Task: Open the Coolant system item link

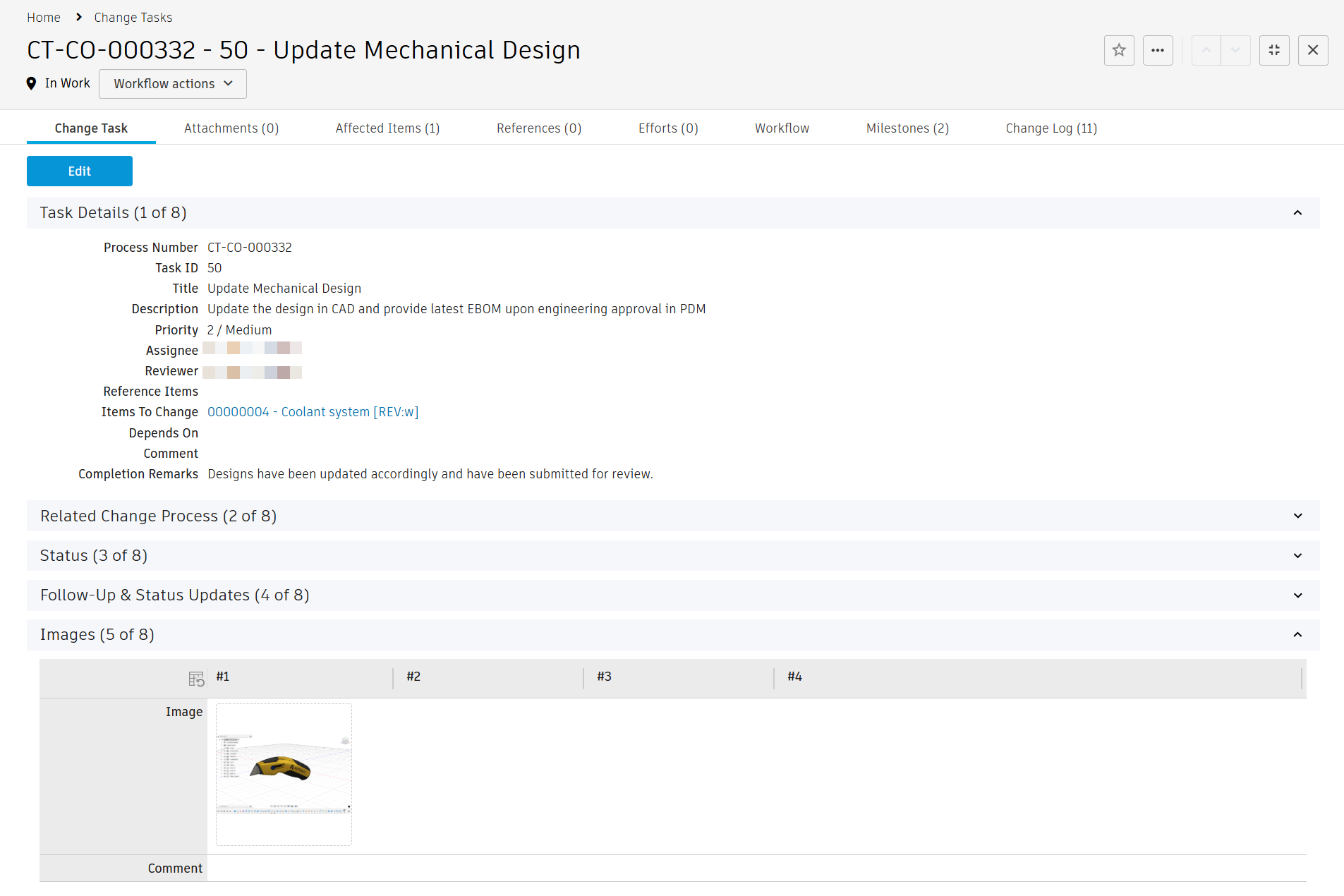Action: [313, 412]
